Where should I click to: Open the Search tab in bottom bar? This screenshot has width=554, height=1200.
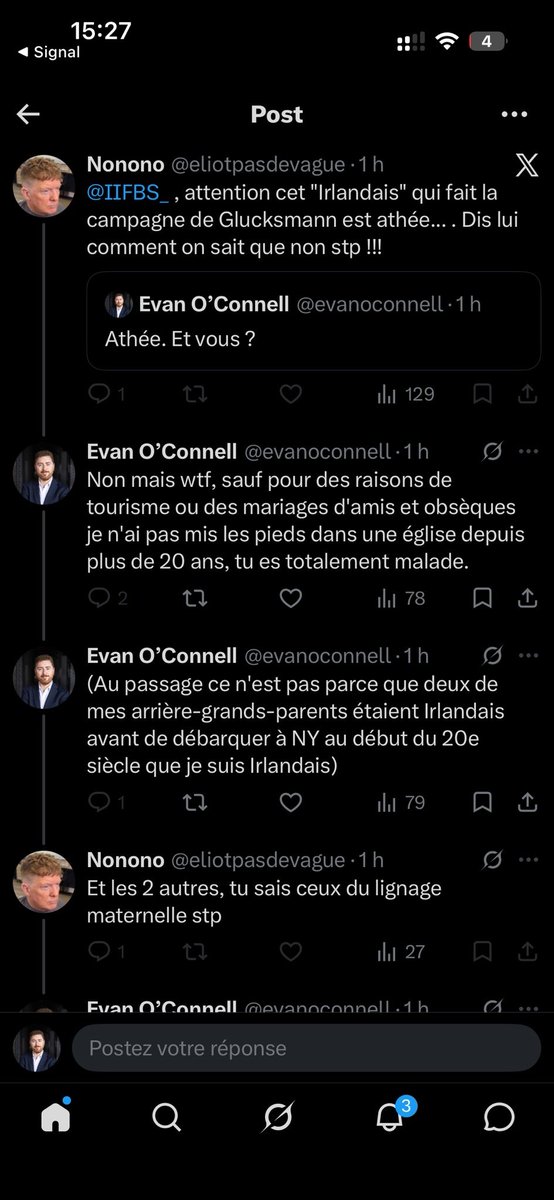coord(166,1116)
